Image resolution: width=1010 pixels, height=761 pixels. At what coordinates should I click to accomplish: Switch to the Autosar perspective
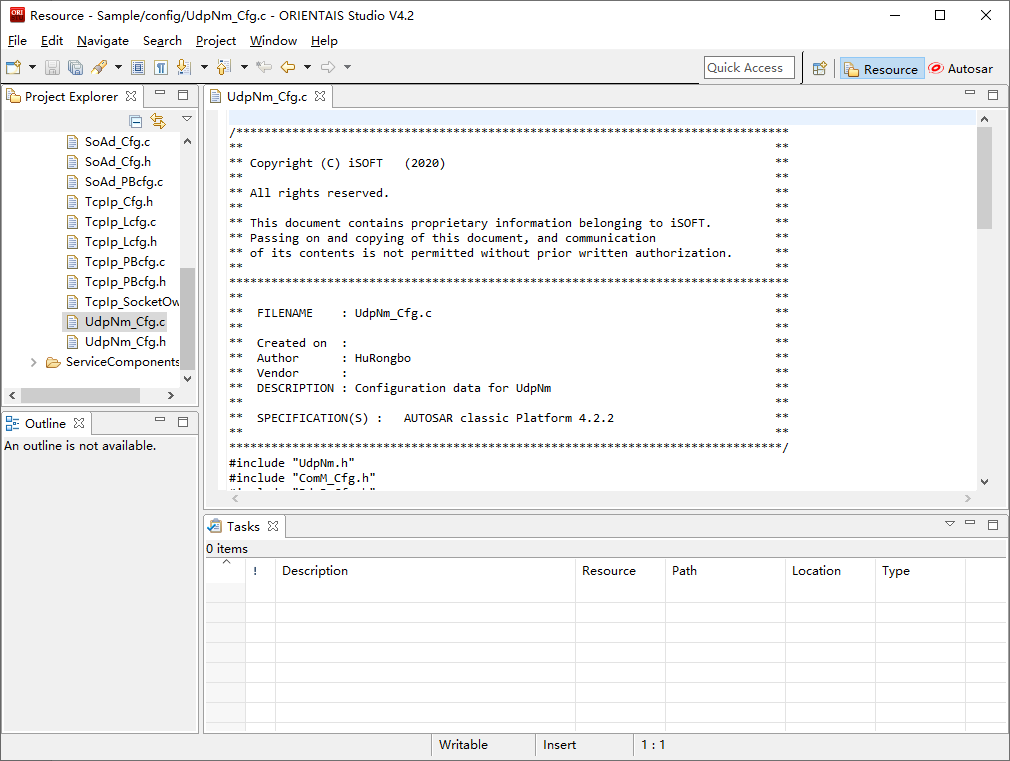coord(960,69)
